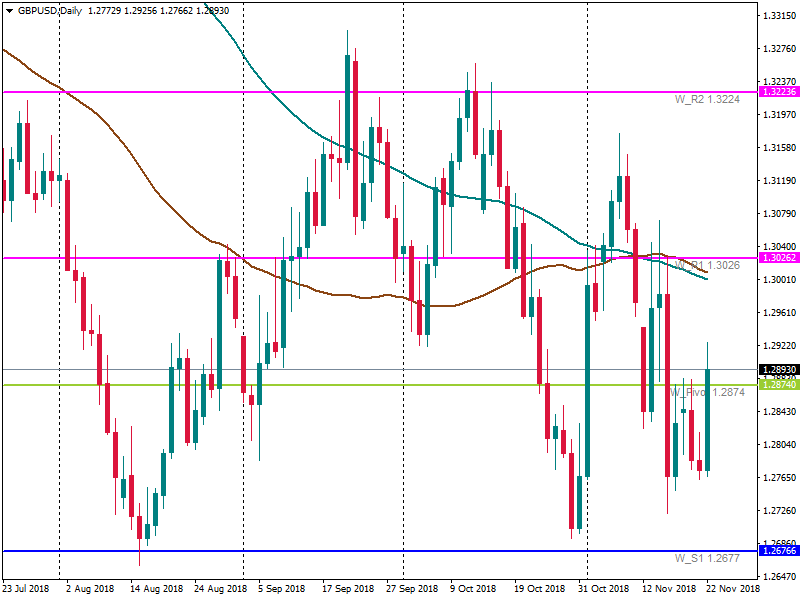Click the magenta 1.32236 price tag

779,92
